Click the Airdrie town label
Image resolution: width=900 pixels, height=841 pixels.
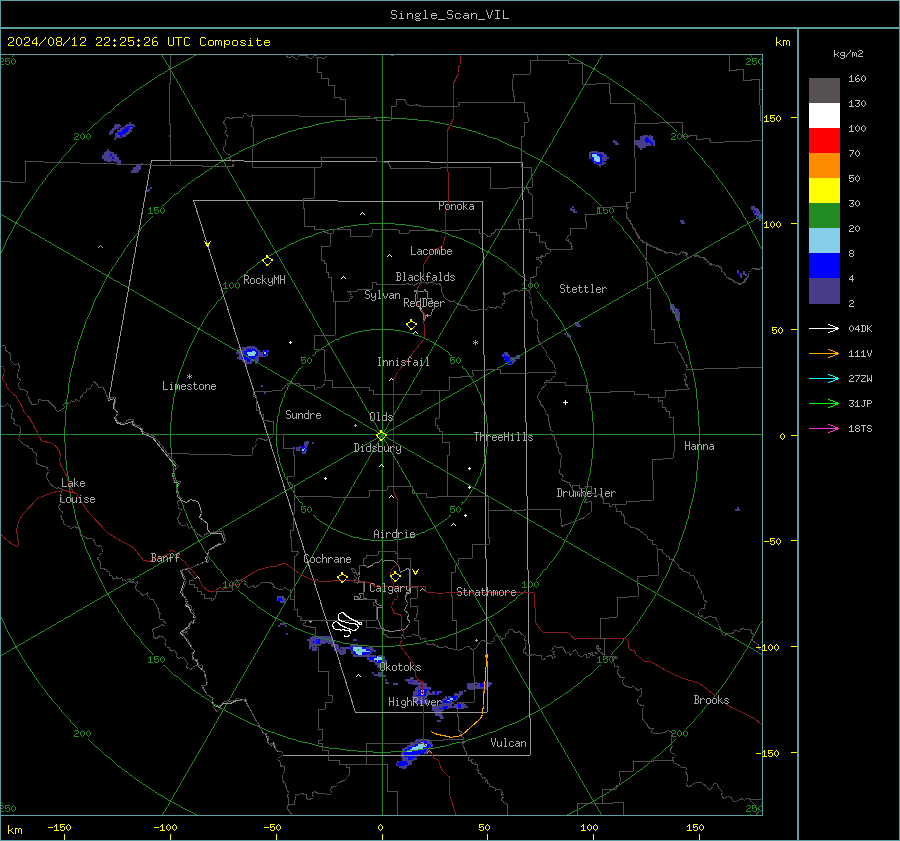(394, 534)
